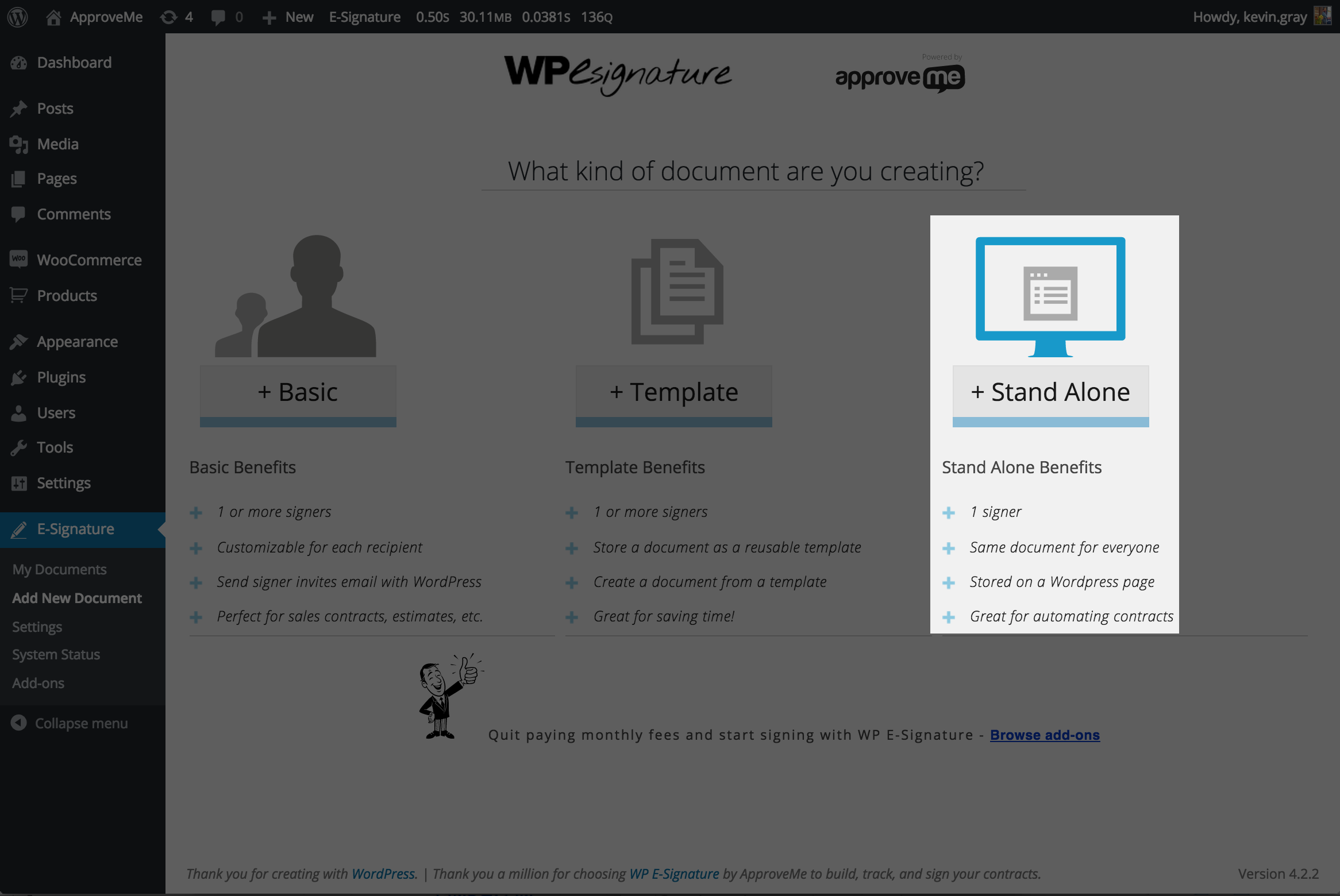Click the Template document type icon
The height and width of the screenshot is (896, 1340).
click(676, 291)
